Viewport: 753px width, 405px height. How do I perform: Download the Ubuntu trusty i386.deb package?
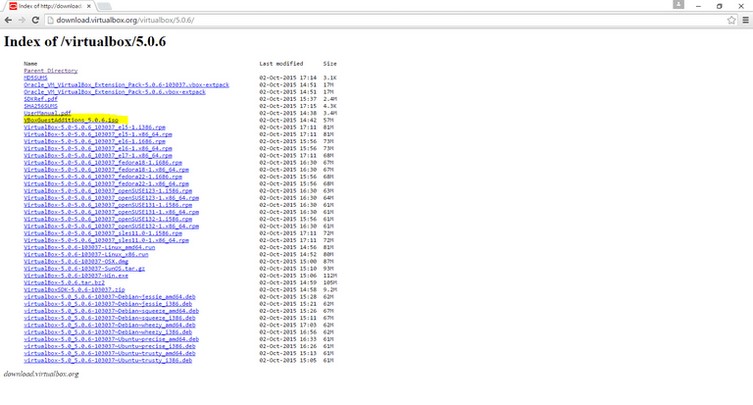[108, 359]
